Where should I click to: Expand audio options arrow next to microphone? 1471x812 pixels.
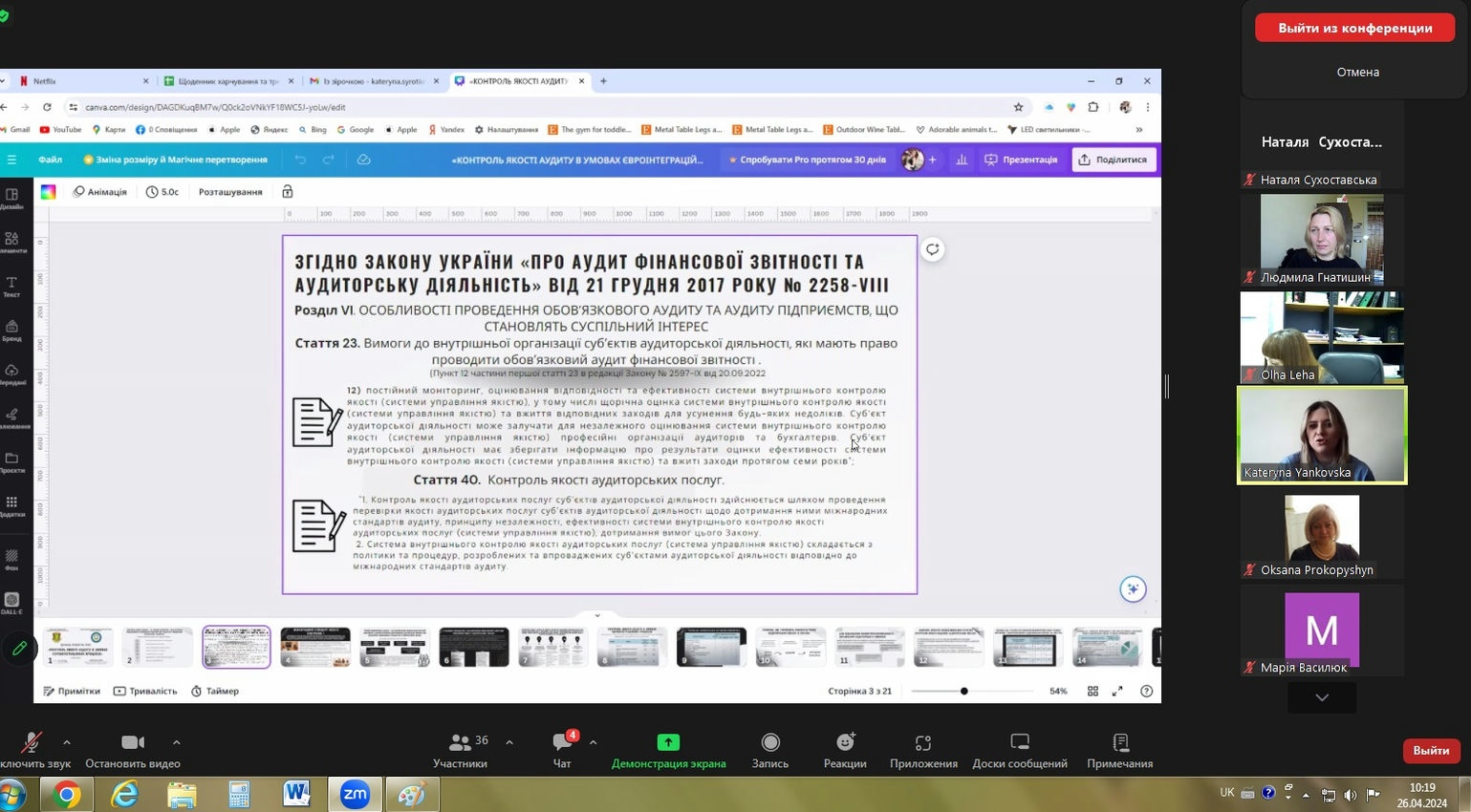click(67, 742)
